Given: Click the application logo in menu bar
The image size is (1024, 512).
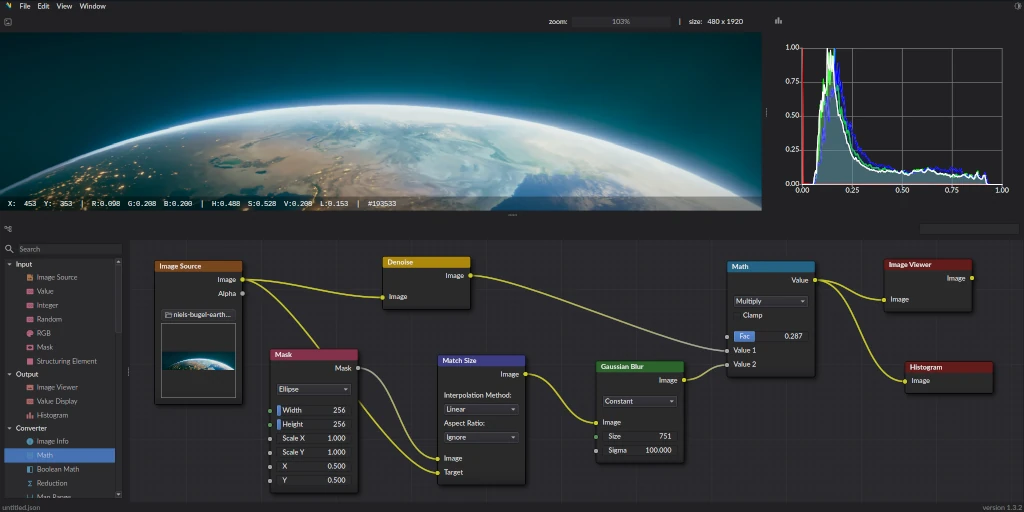Looking at the screenshot, I should pos(8,6).
